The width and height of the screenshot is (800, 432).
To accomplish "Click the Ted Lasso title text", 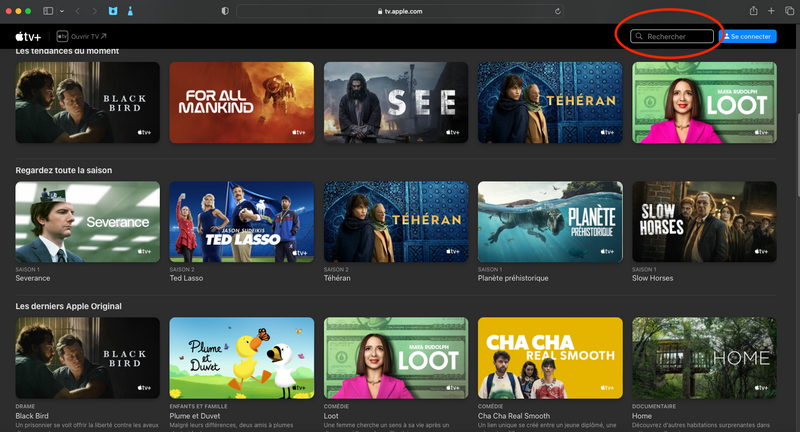I will [x=186, y=278].
